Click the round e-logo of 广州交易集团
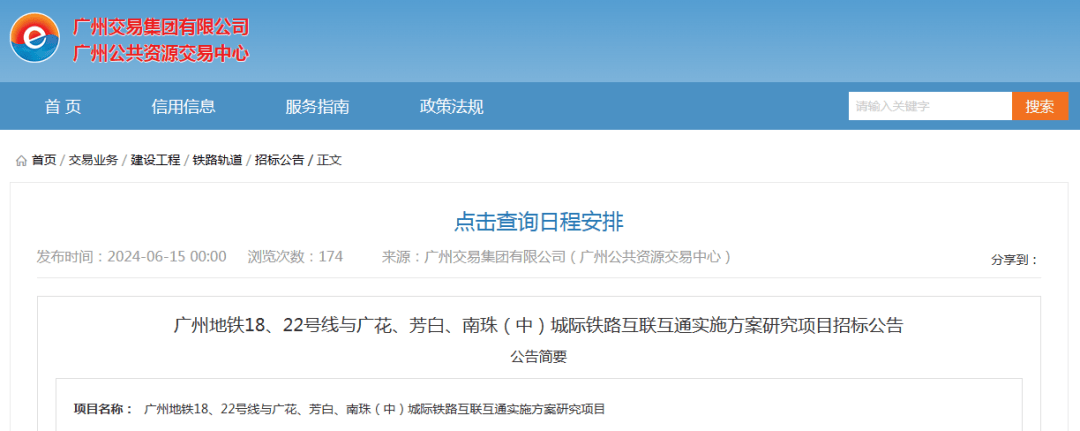Screen dimensions: 1080x431 35,38
